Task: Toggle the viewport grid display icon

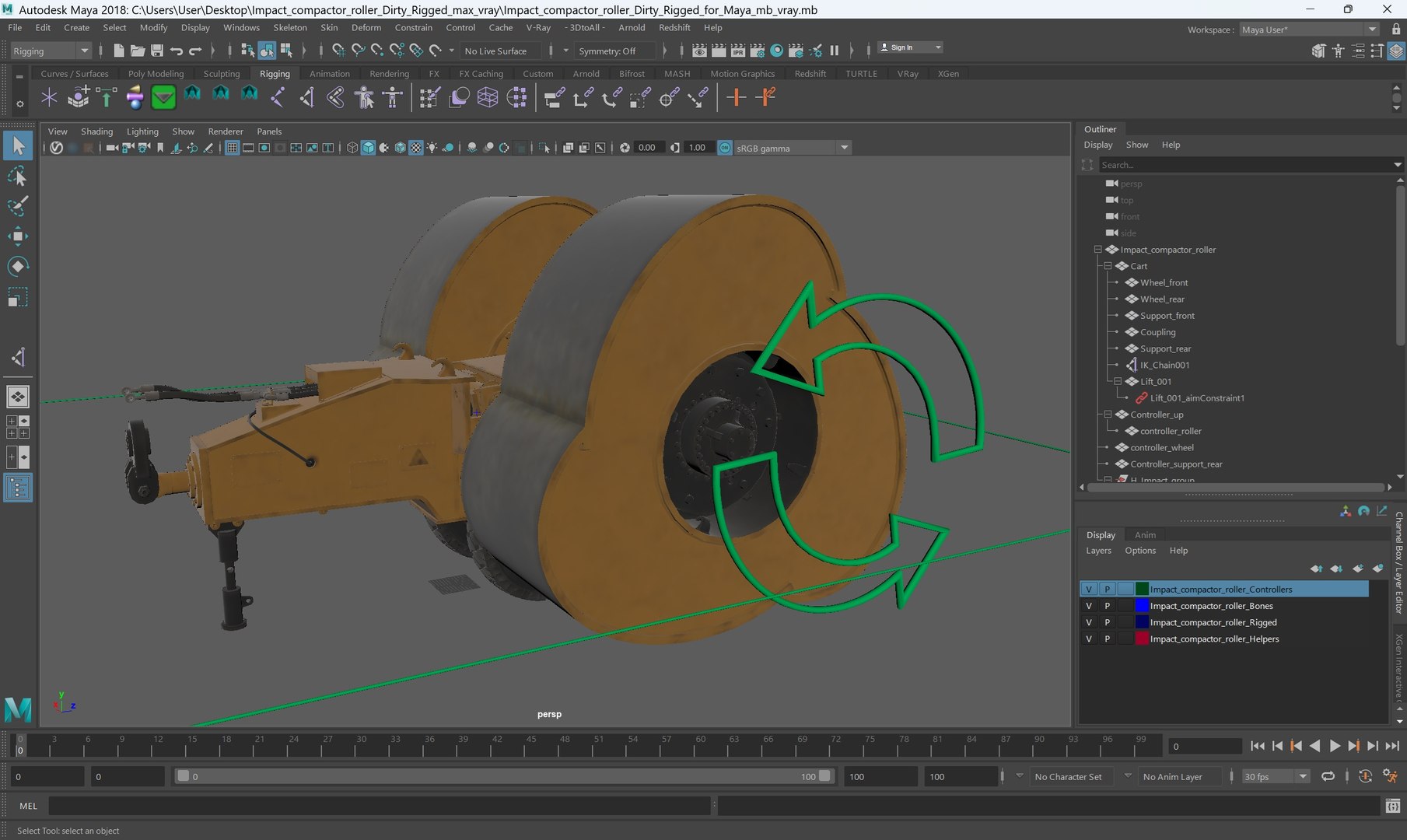Action: pyautogui.click(x=232, y=148)
